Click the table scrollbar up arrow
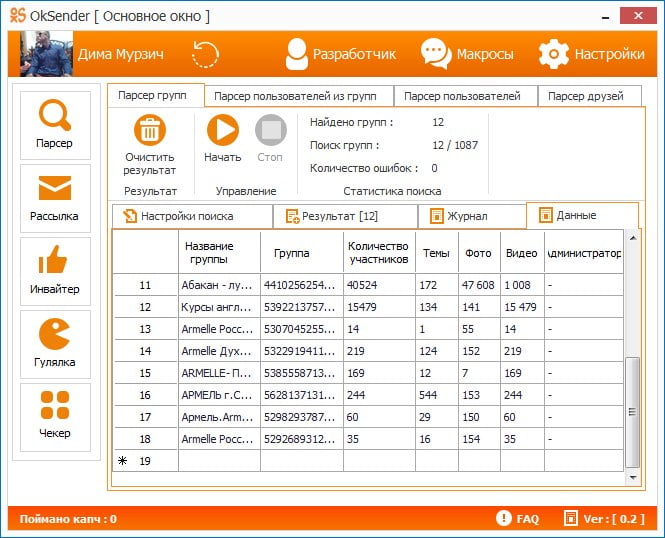The width and height of the screenshot is (665, 538). pyautogui.click(x=633, y=238)
